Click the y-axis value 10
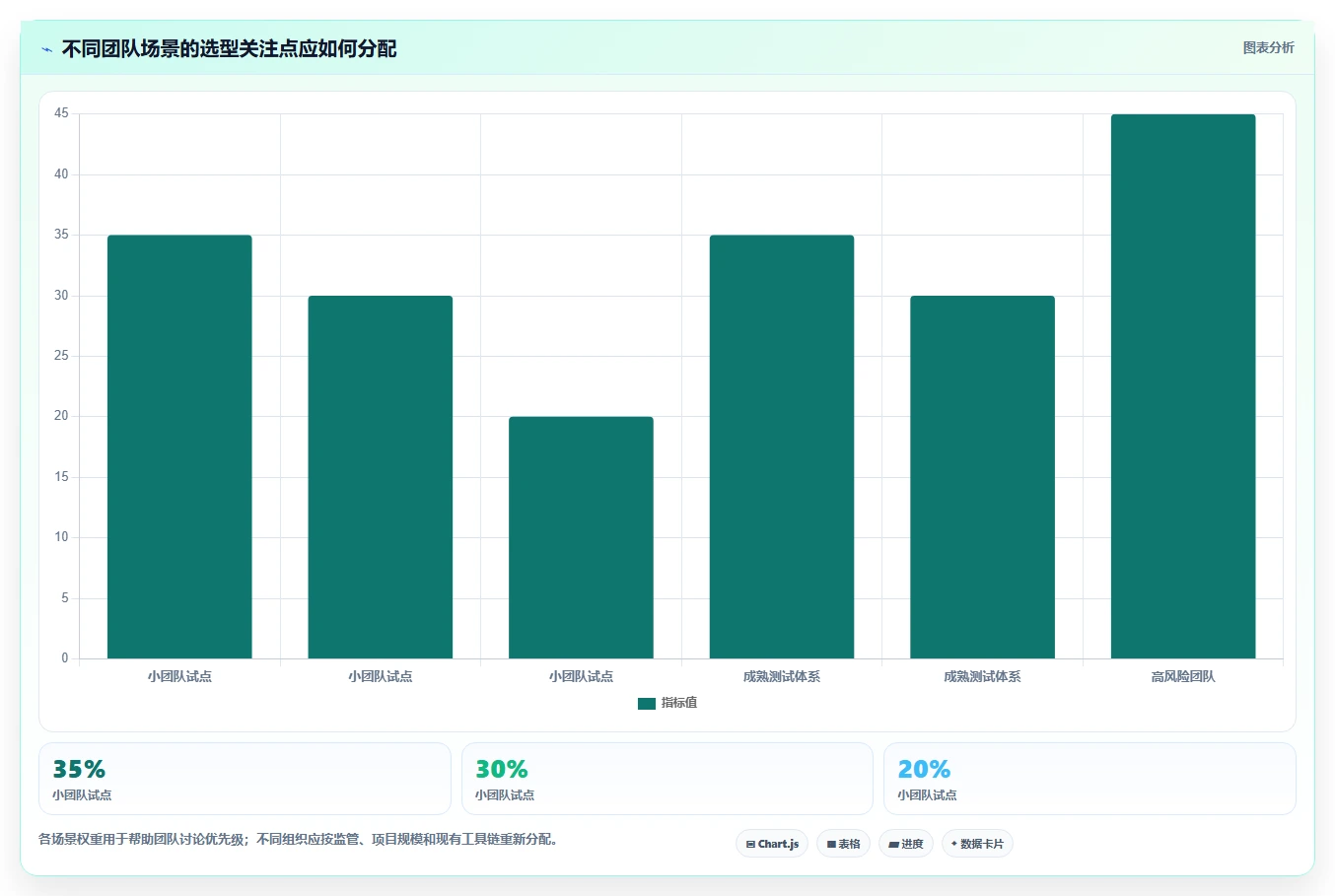The width and height of the screenshot is (1335, 896). click(61, 537)
